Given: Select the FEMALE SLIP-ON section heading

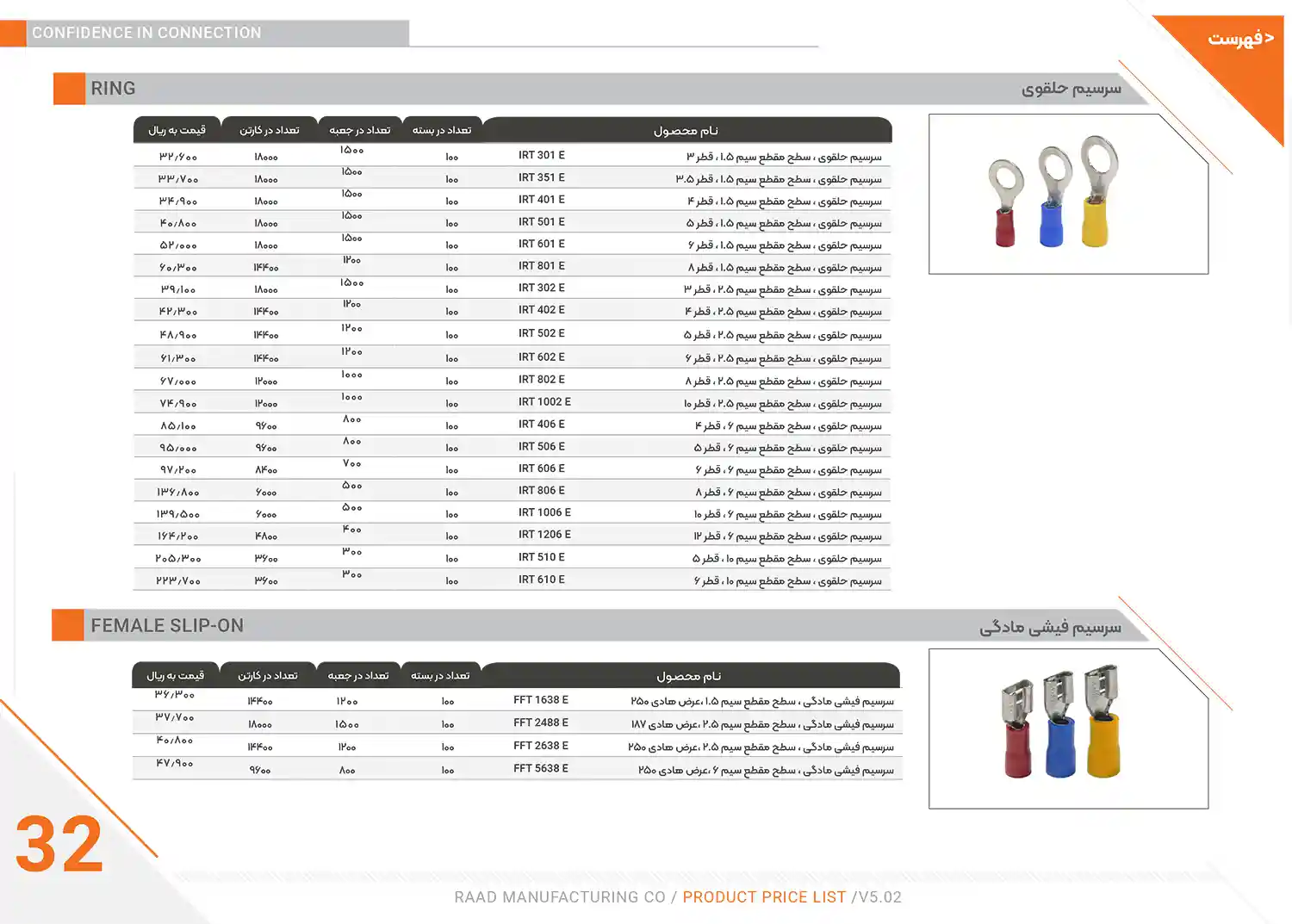Looking at the screenshot, I should pos(167,626).
